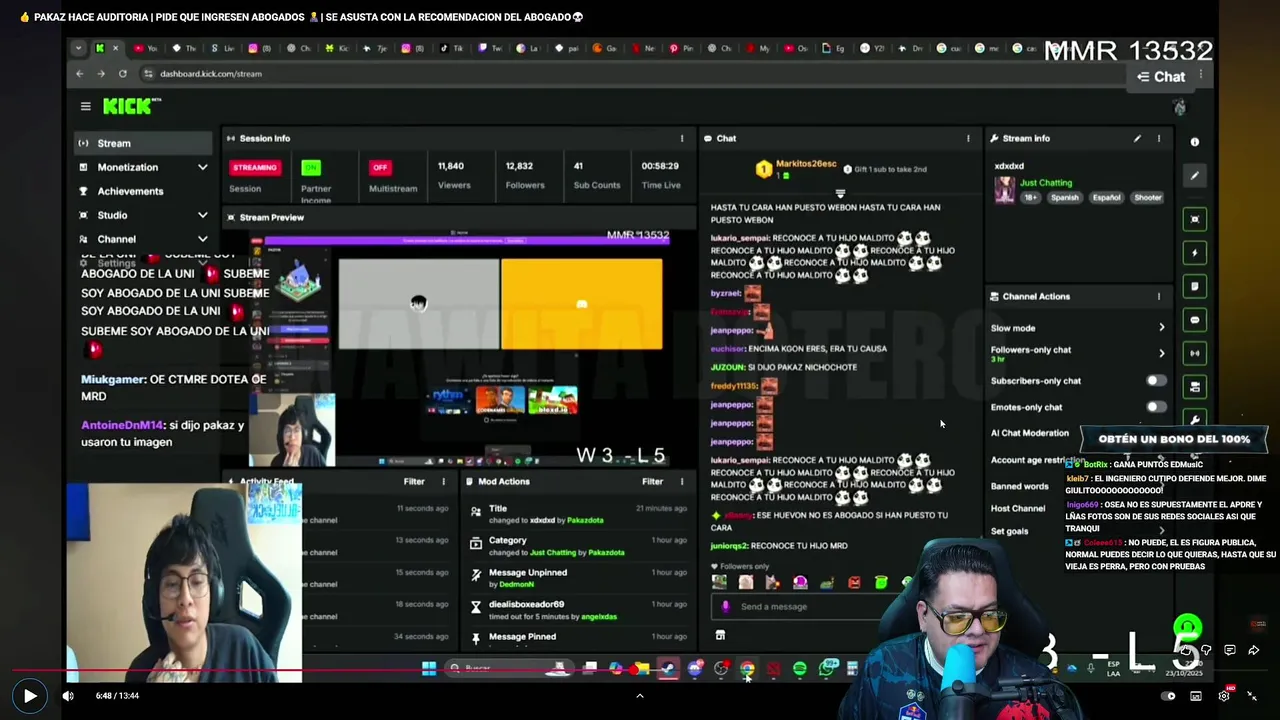Hide the Chat overlay at top right
The width and height of the screenshot is (1280, 720).
[1161, 77]
